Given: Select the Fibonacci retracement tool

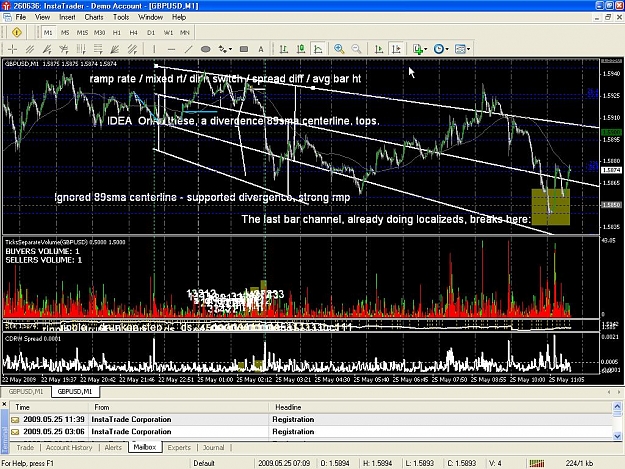Looking at the screenshot, I should click(98, 49).
